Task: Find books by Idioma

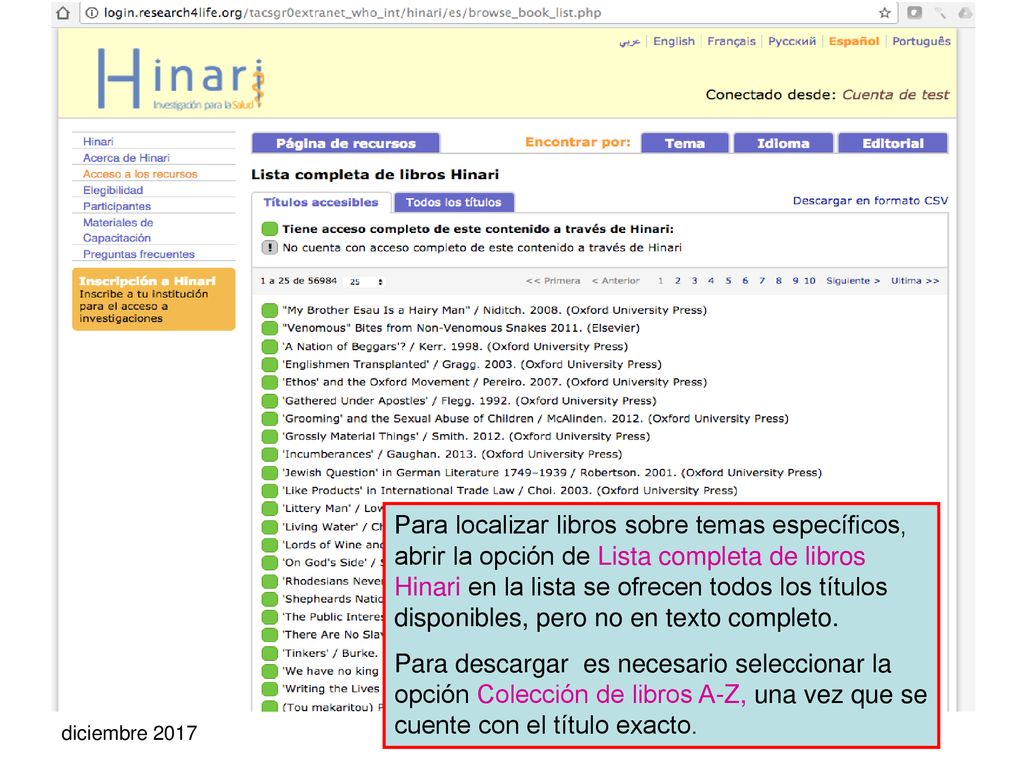Action: [783, 143]
